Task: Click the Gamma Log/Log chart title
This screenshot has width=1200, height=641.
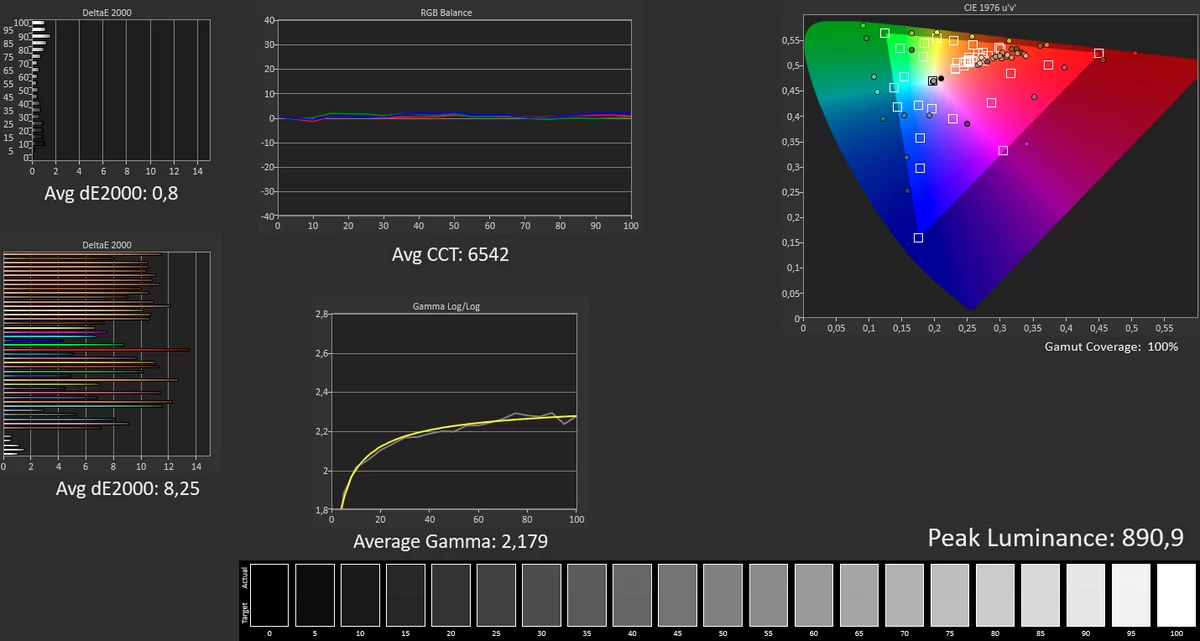Action: pyautogui.click(x=447, y=306)
